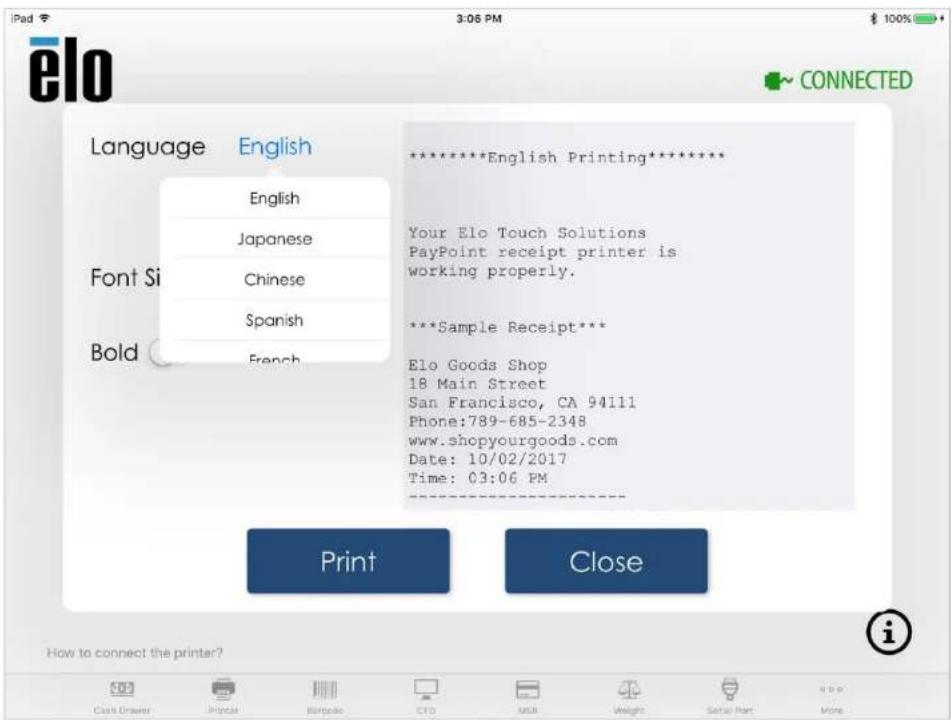Click the Close button

606,561
